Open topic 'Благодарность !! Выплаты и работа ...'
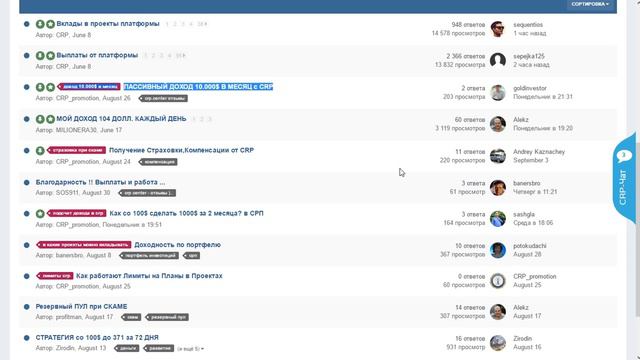Viewport: 640px width, 360px height. click(x=100, y=182)
